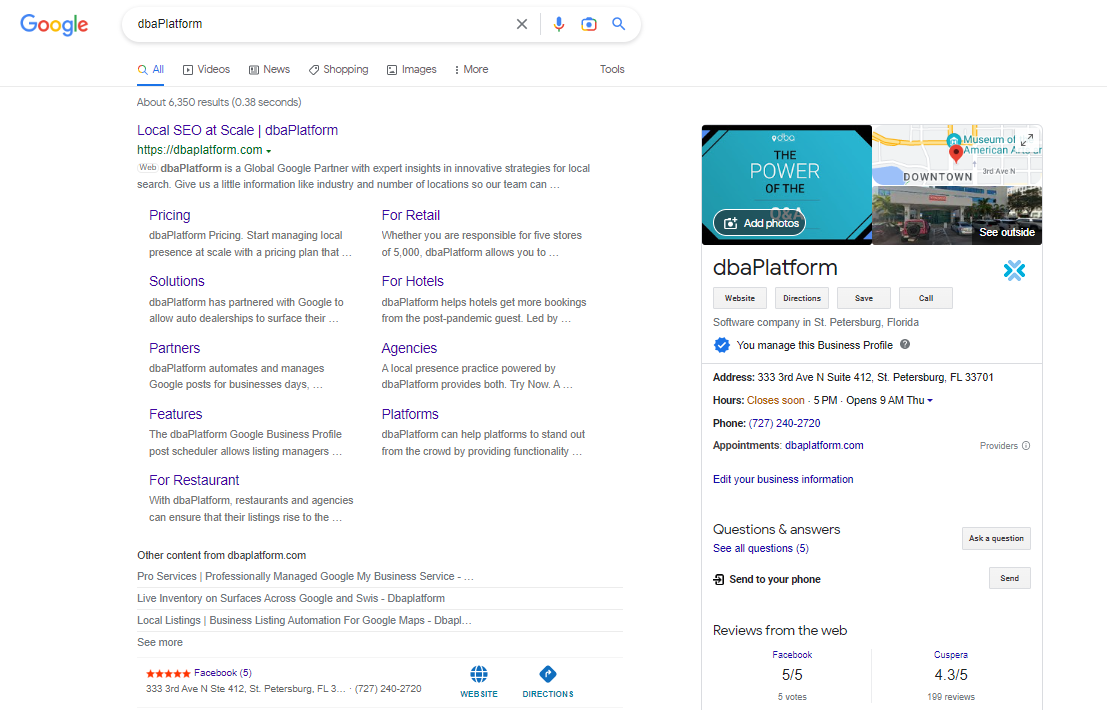Open the More search filters menu
The width and height of the screenshot is (1107, 710).
(x=471, y=69)
